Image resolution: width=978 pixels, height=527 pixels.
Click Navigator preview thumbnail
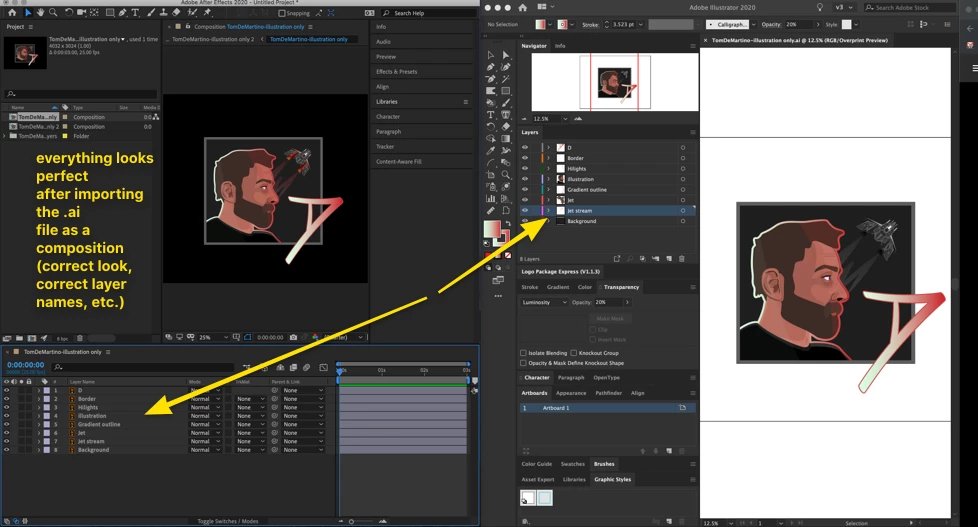[x=614, y=82]
